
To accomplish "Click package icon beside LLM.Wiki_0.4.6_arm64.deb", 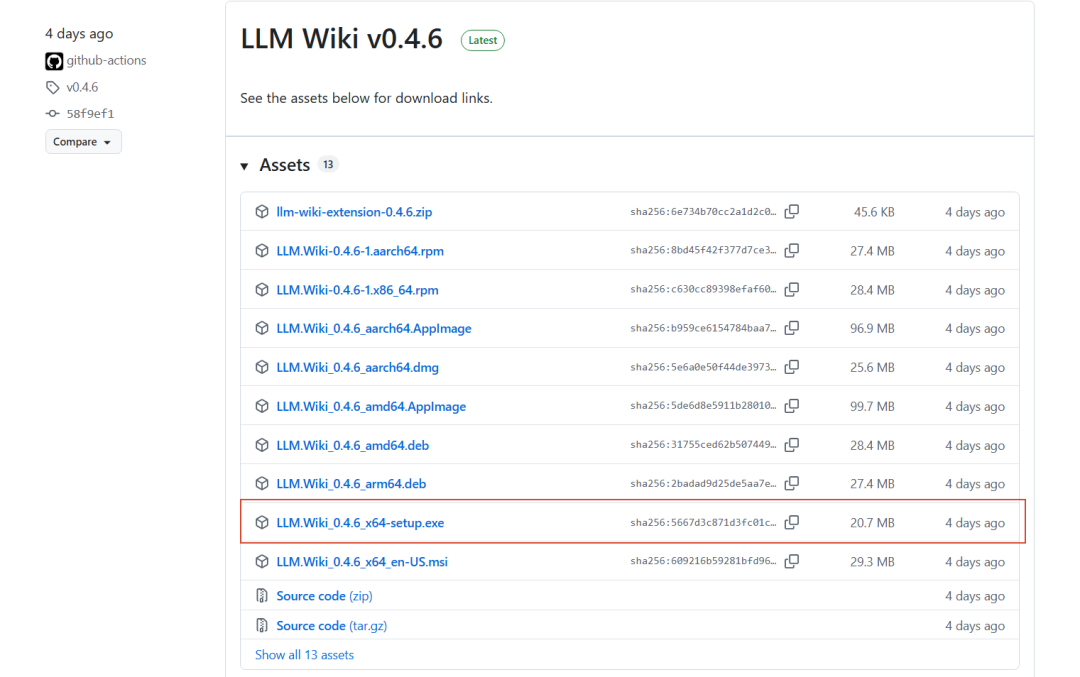I will click(262, 483).
